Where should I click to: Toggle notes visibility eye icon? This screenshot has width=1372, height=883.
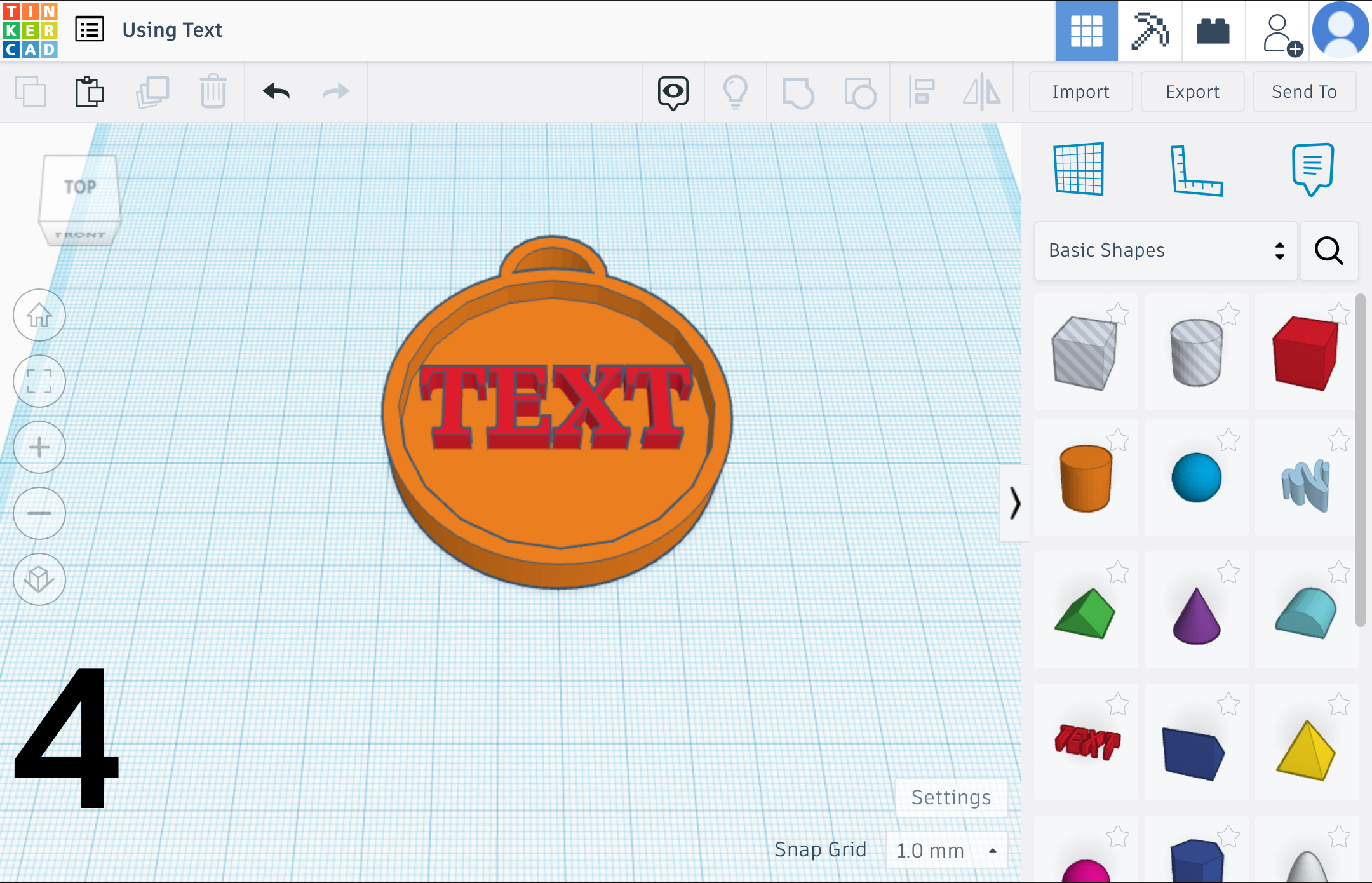(x=673, y=93)
